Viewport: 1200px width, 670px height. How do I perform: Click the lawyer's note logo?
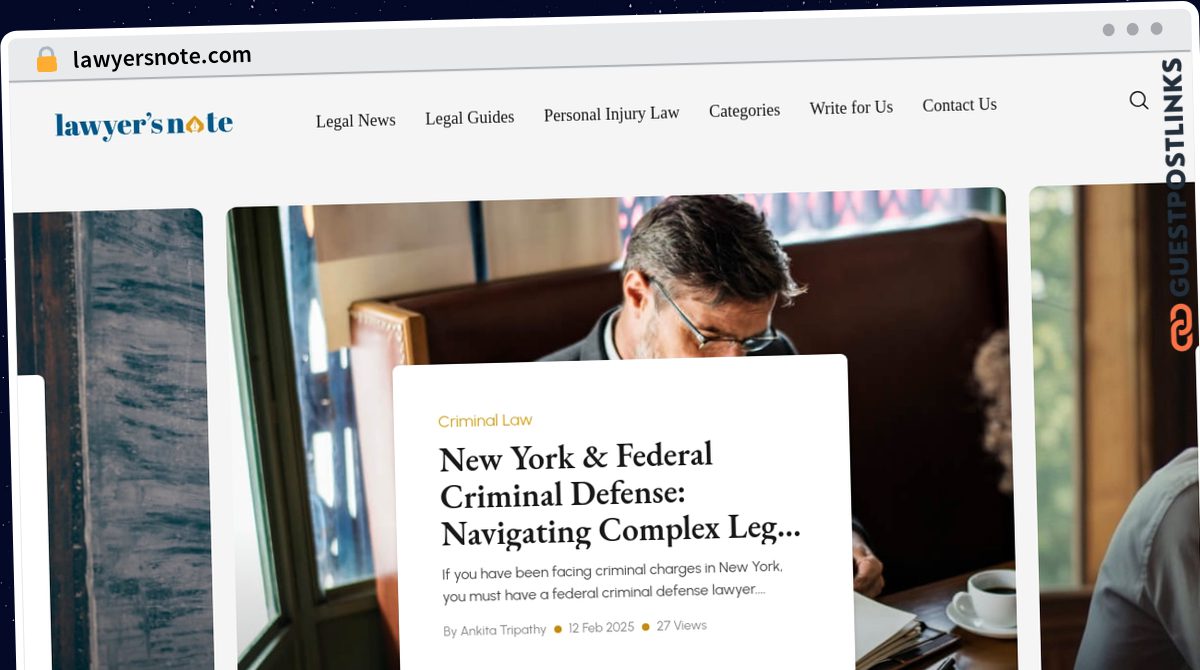pos(144,124)
